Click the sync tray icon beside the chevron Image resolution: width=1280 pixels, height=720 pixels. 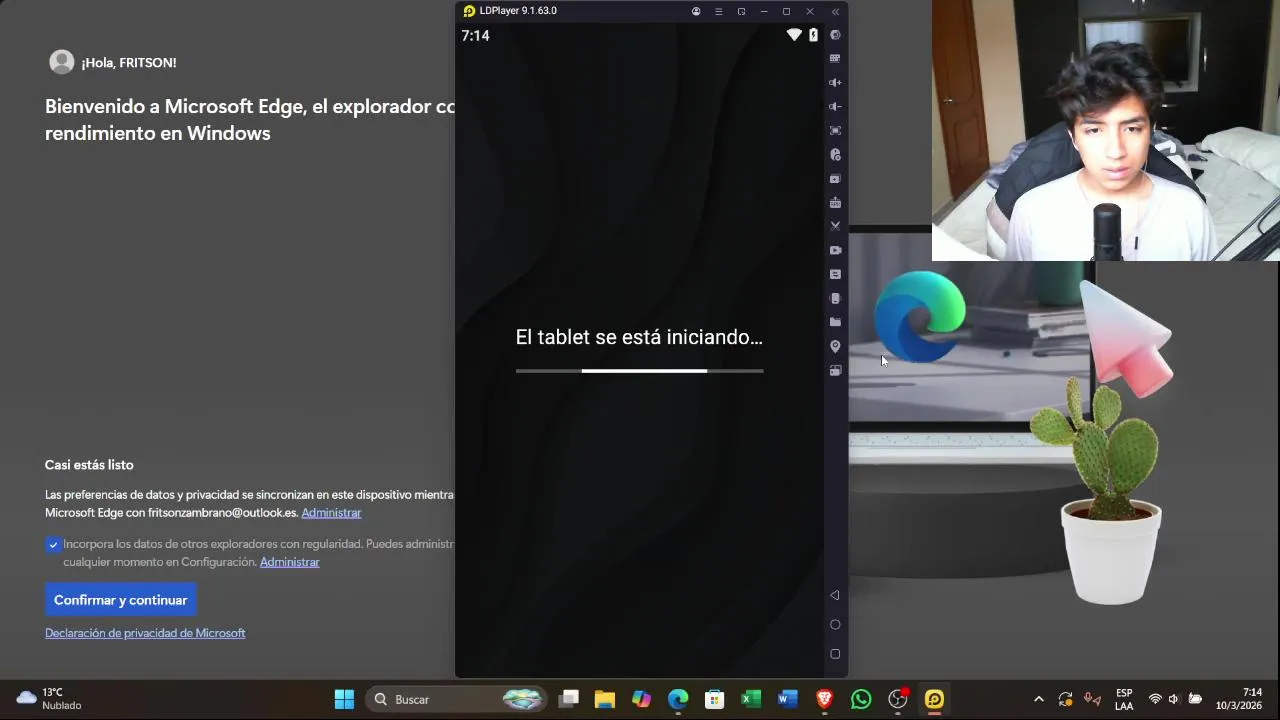click(1065, 699)
